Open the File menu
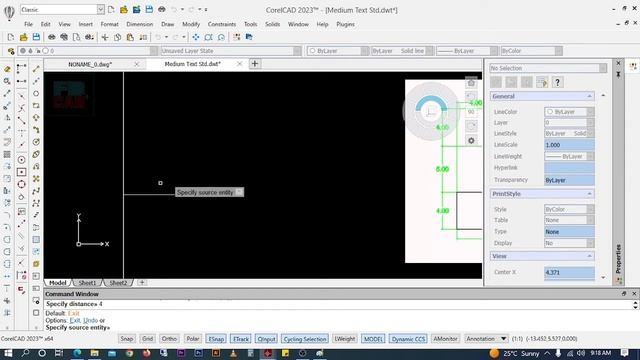The image size is (640, 360). click(x=28, y=24)
